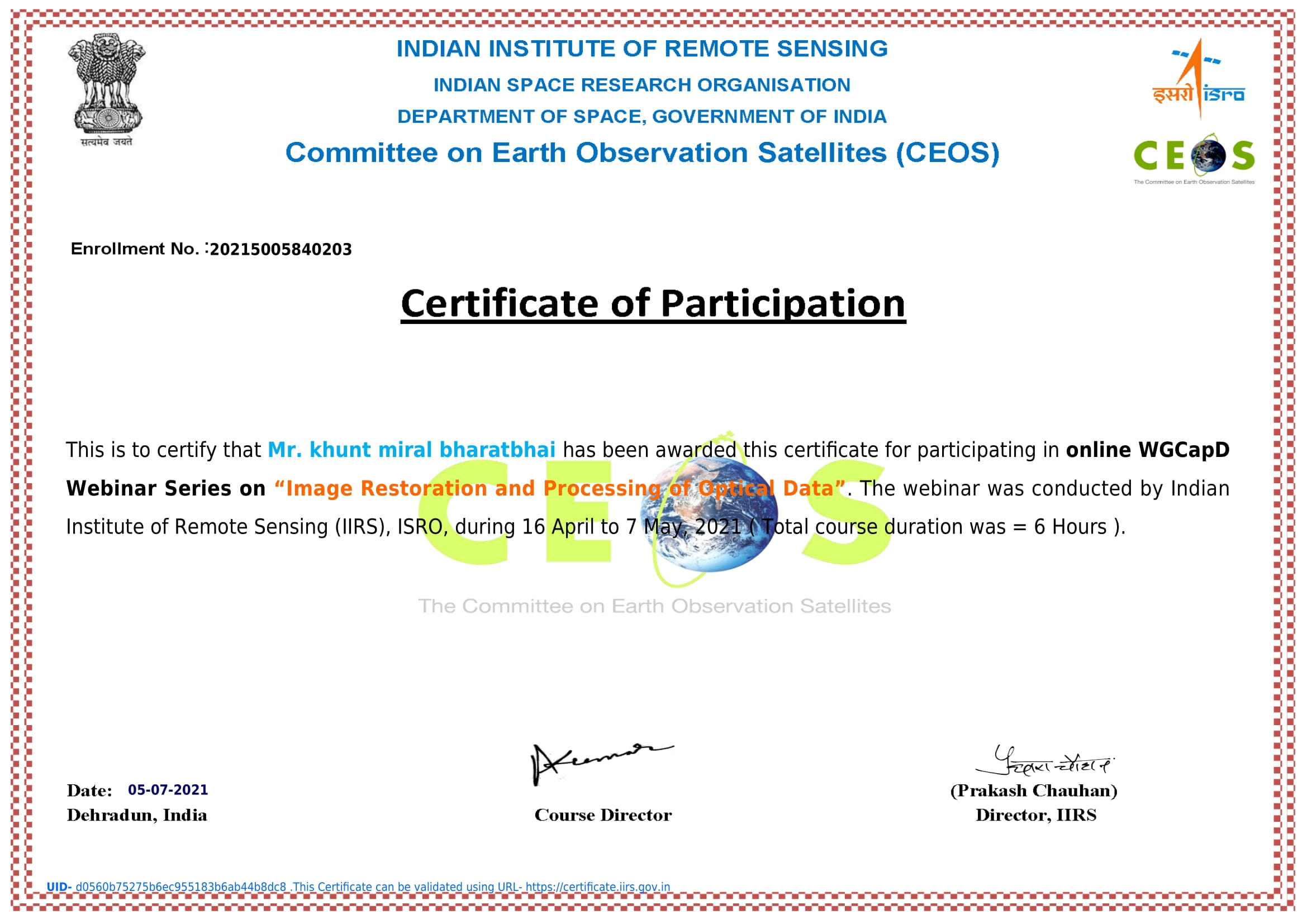This screenshot has height=924, width=1307.
Task: Click 'Webinar Series on' bold text
Action: coord(165,489)
